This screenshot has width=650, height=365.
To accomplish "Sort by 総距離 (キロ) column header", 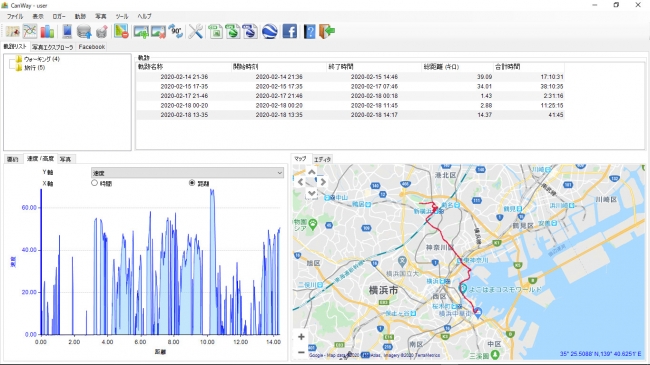I will (x=457, y=67).
